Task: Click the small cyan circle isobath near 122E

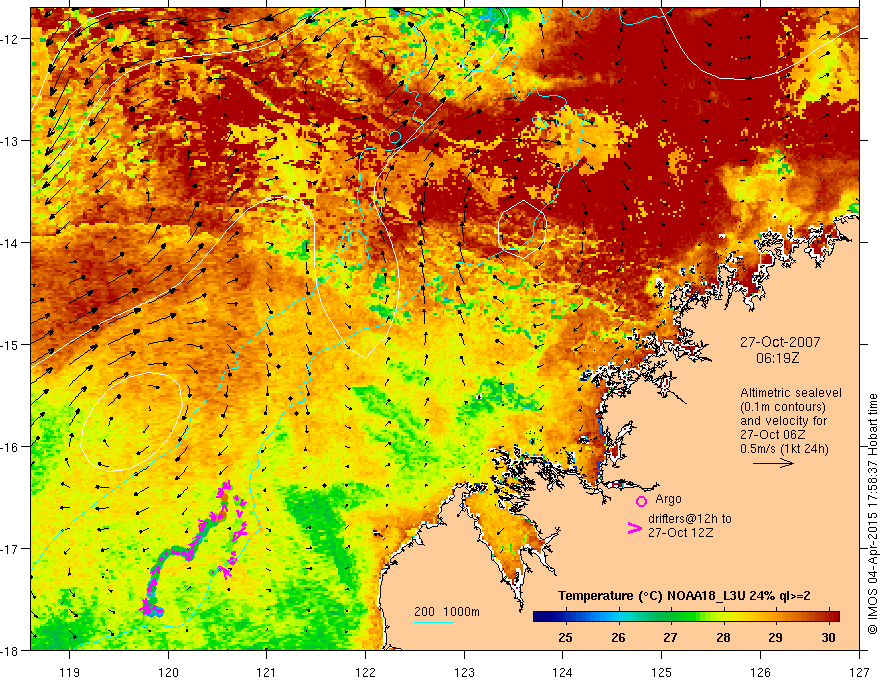Action: (395, 137)
